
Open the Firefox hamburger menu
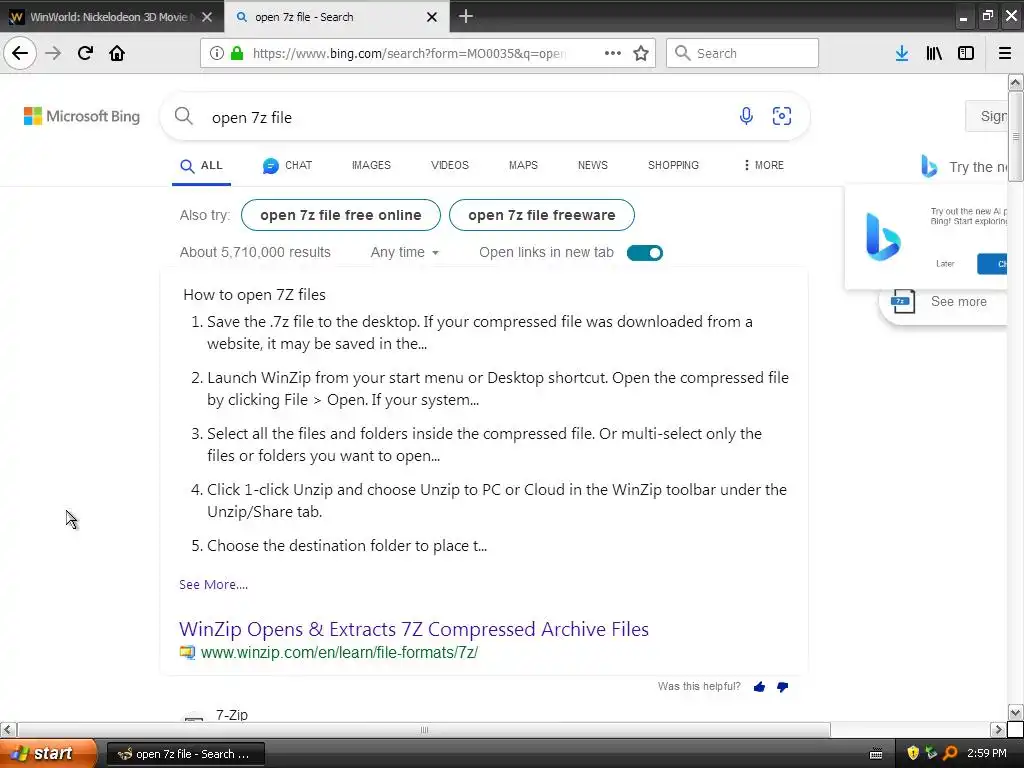[x=1004, y=53]
